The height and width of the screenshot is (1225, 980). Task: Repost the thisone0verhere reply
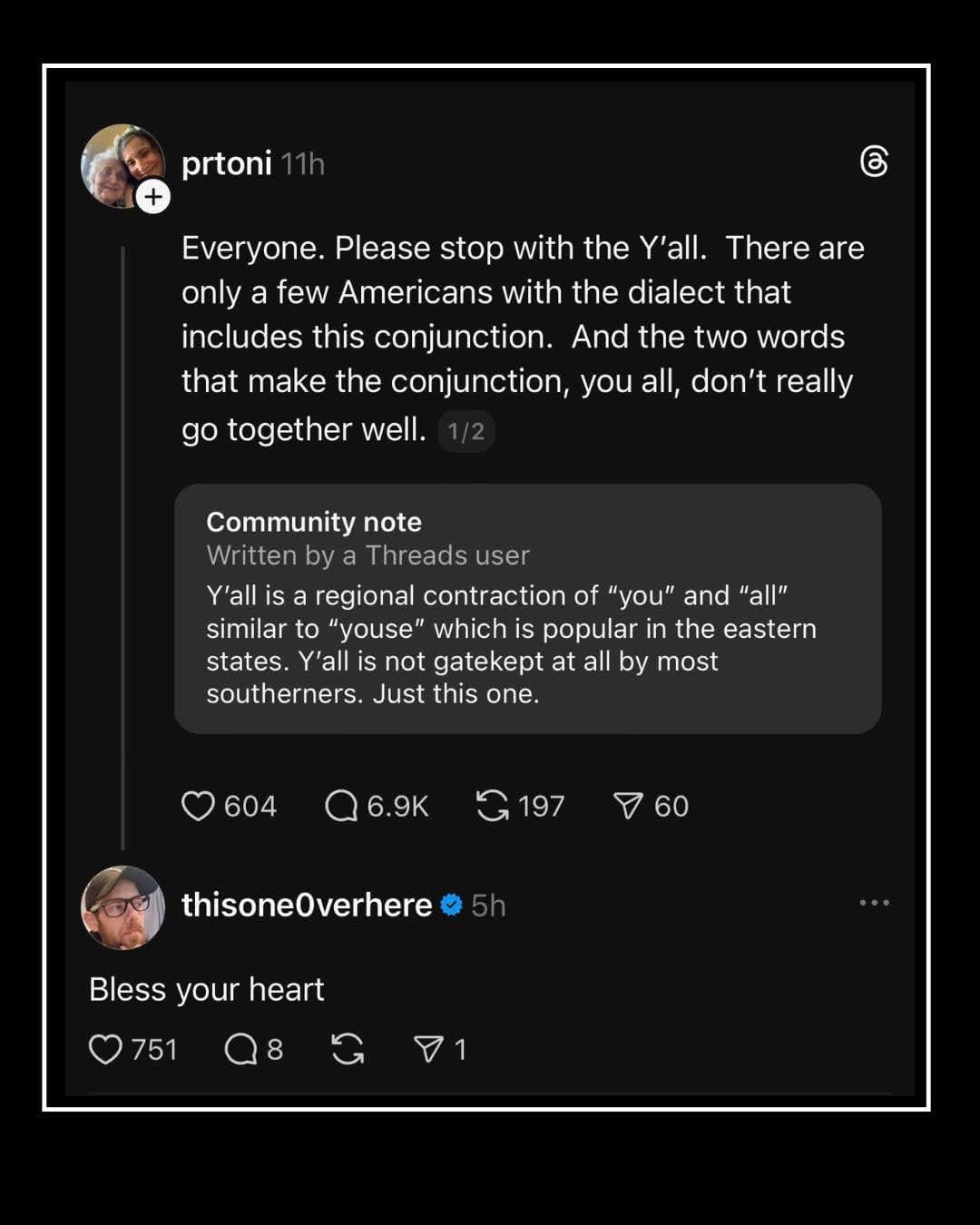[348, 1049]
